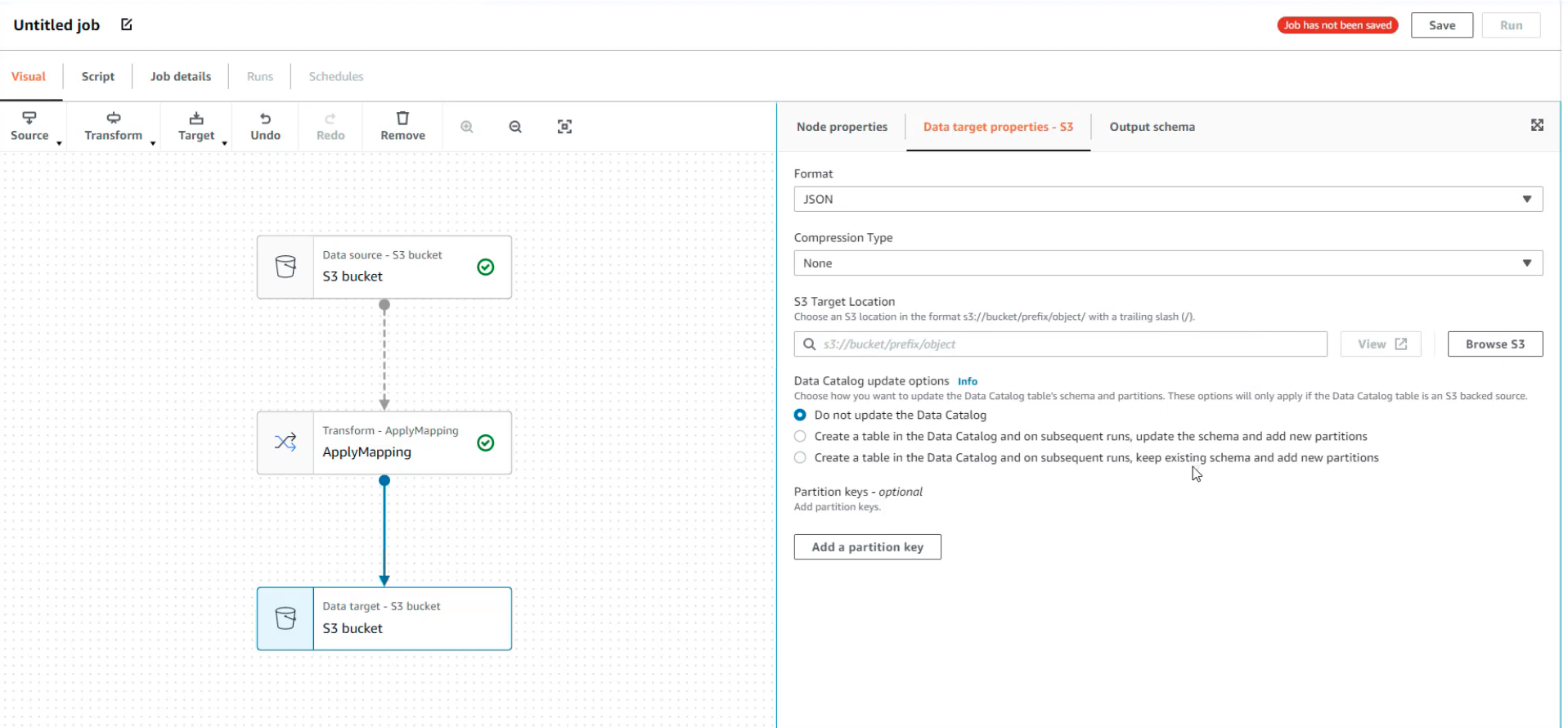Zoom out of the canvas

click(515, 127)
